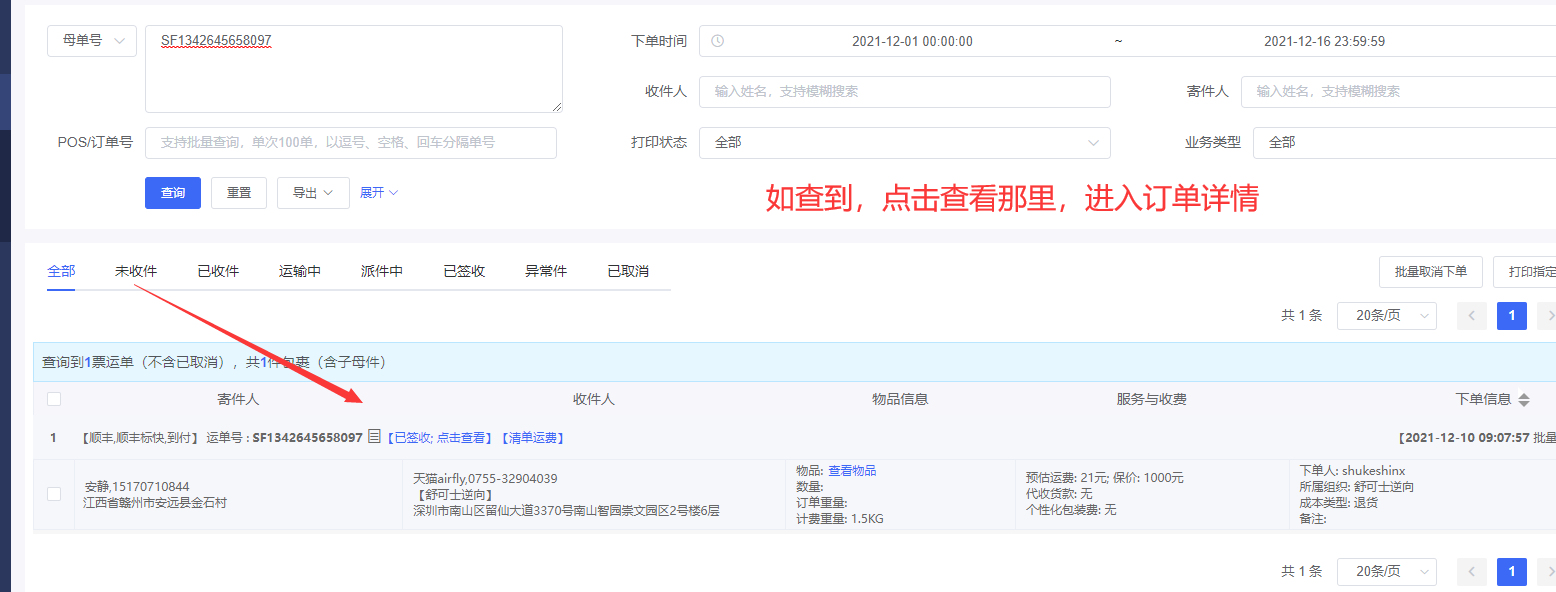Sort by 下单信息 column sort arrows
Screen dimensions: 1556x592
(x=1524, y=399)
